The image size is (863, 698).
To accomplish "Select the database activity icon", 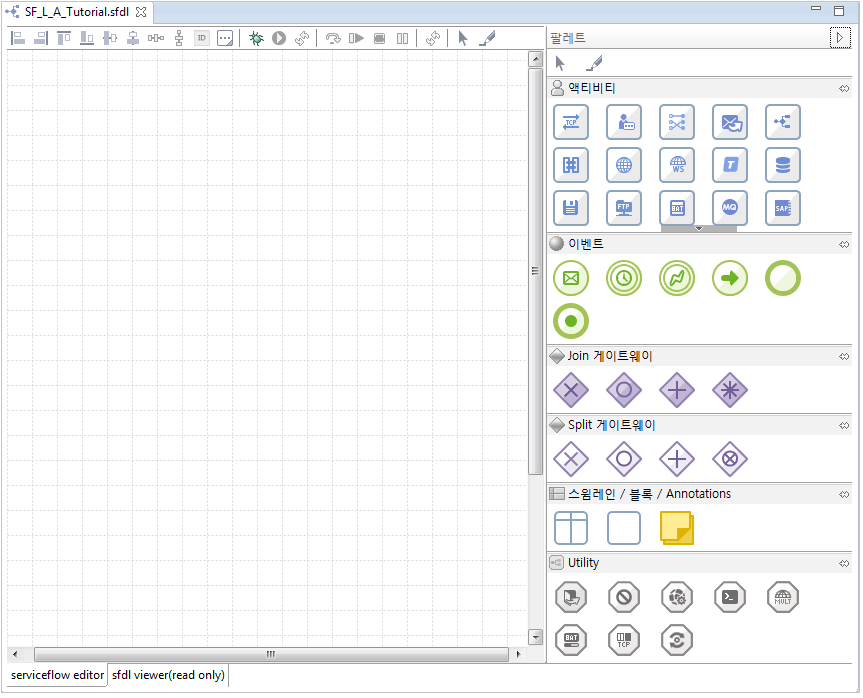I will coord(783,165).
